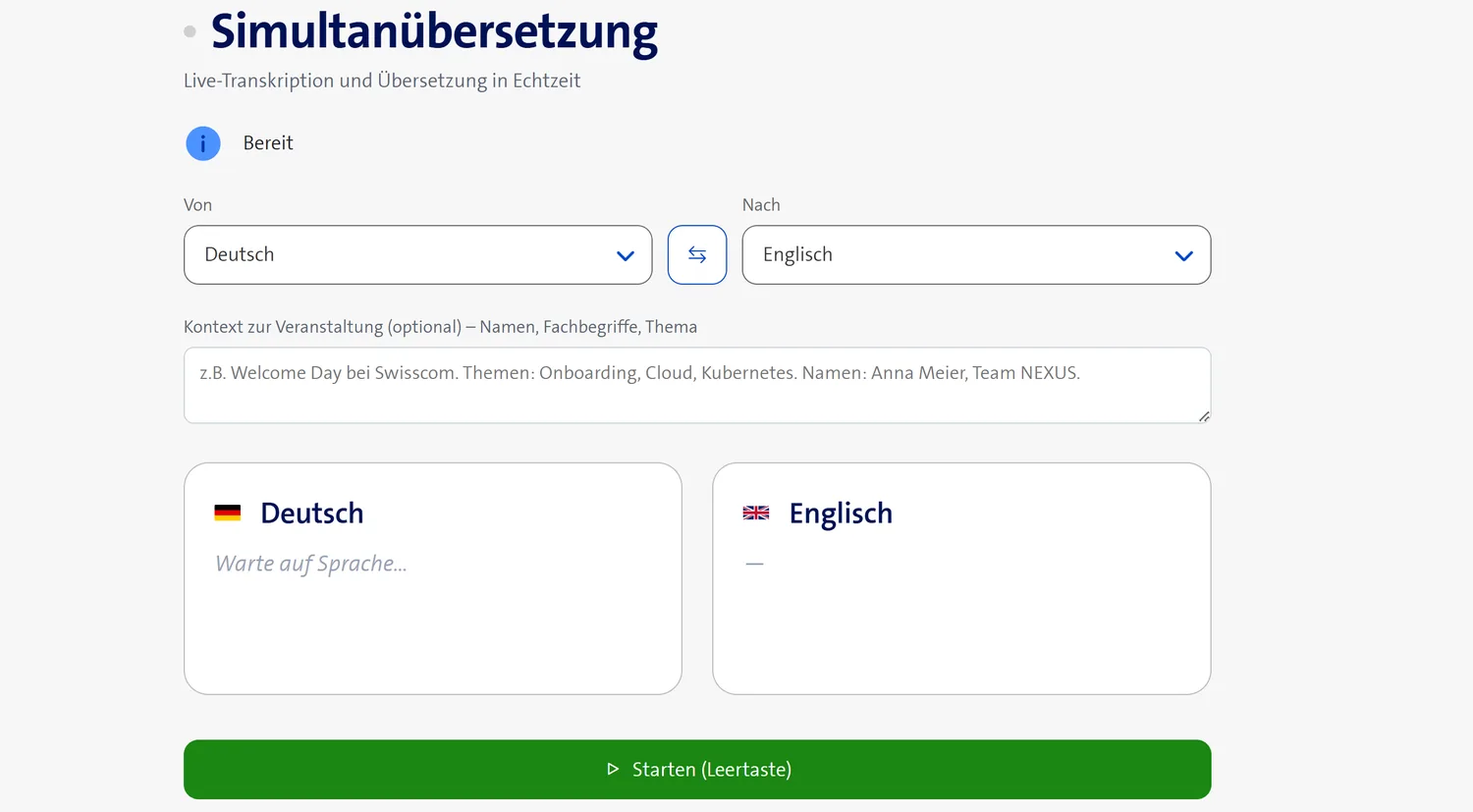Screen dimensions: 1473x812
Task: Click the play icon in Starten button
Action: click(x=613, y=769)
